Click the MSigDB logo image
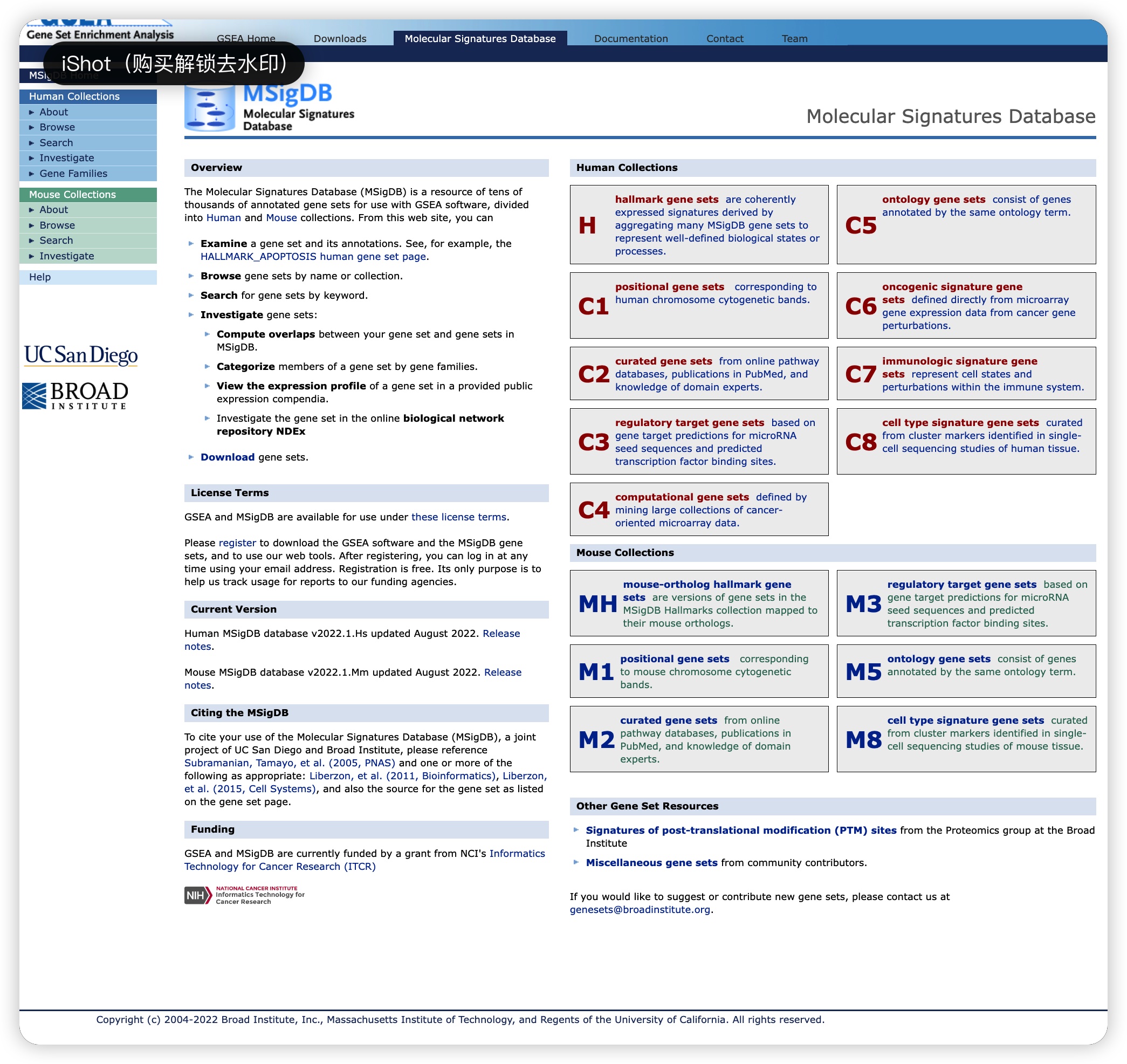Viewport: 1127px width, 1064px height. 270,108
